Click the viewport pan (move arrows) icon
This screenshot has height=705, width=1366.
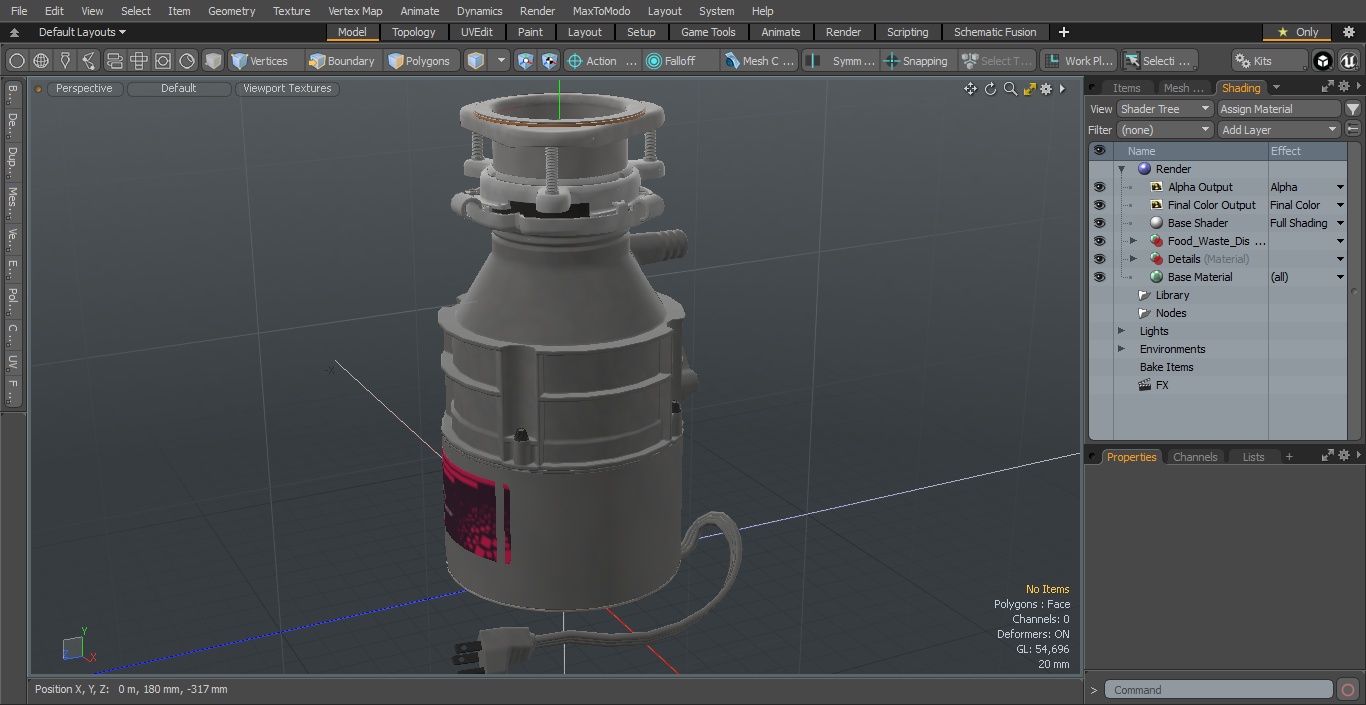(x=970, y=89)
